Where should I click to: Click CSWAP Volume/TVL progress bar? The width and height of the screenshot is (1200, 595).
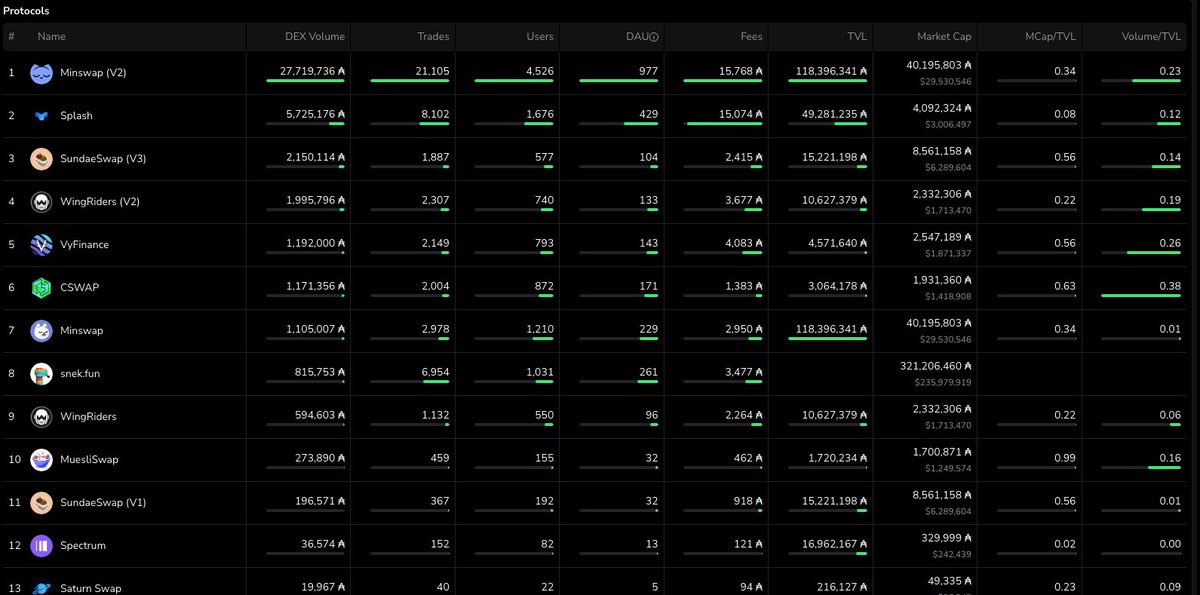pyautogui.click(x=1141, y=296)
